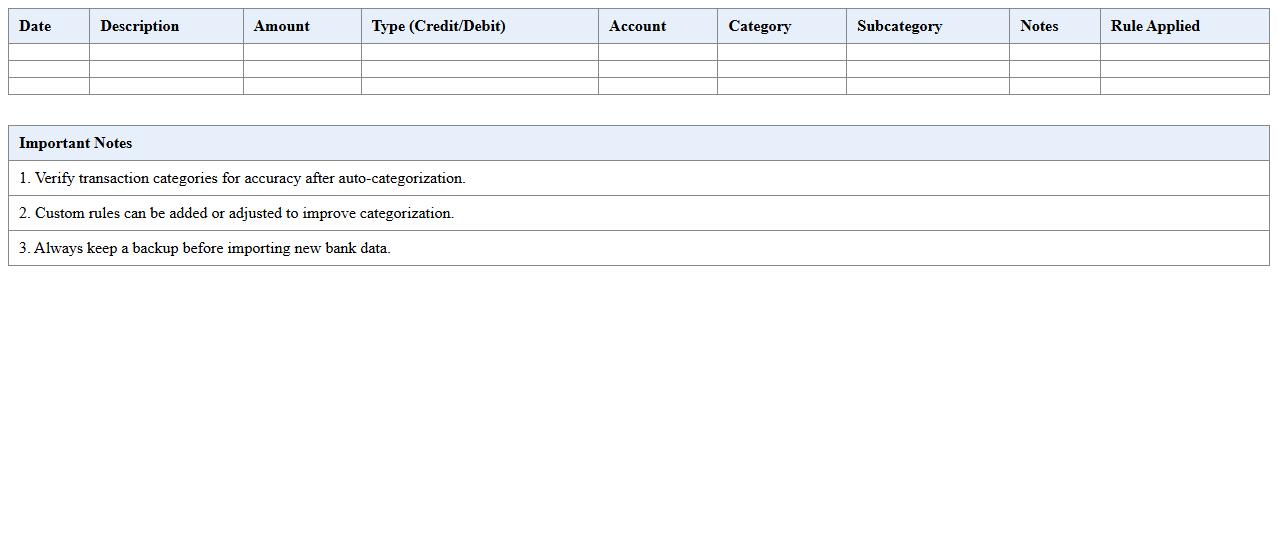Click the note about custom rules

click(x=639, y=213)
